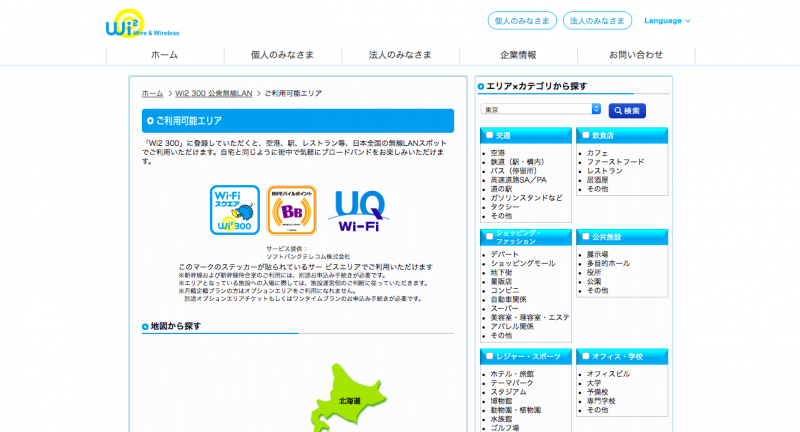Image resolution: width=800 pixels, height=432 pixels.
Task: Tick the 飲食店 category checkbox
Action: coord(585,135)
